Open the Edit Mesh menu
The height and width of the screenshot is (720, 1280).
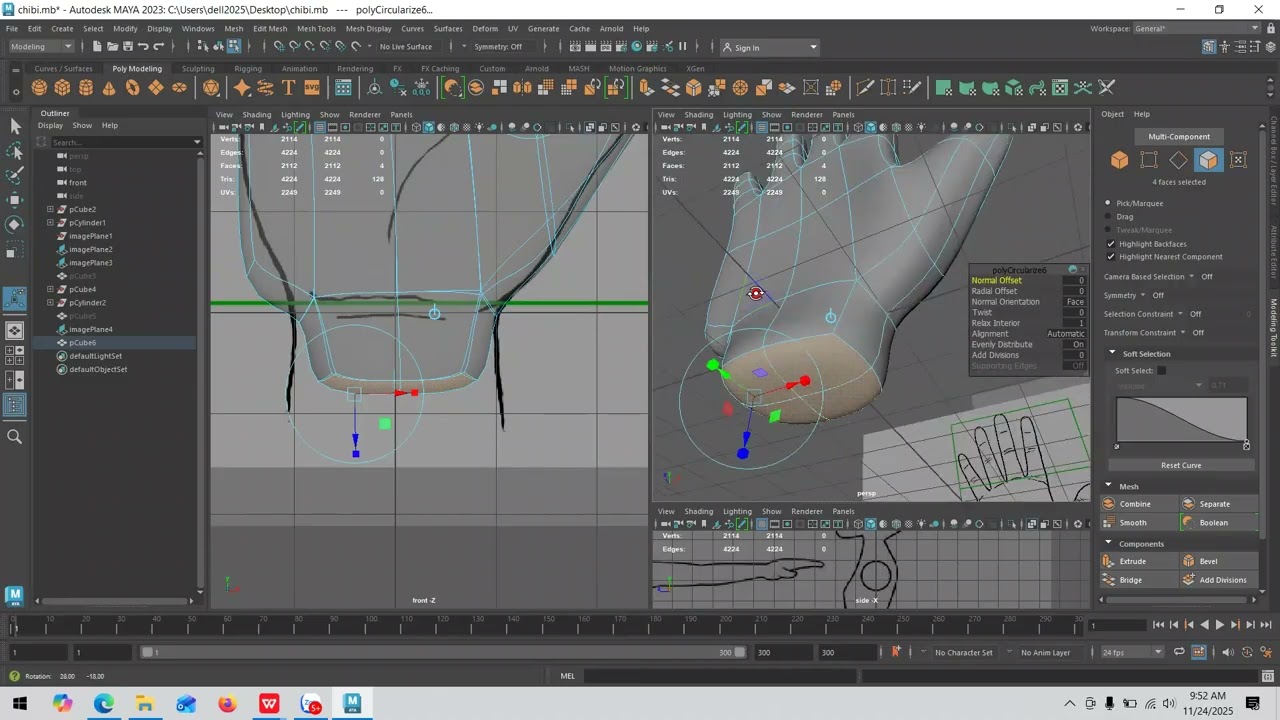tap(270, 29)
